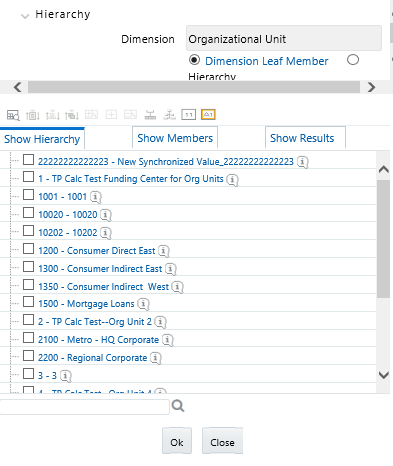Viewport: 393px width, 466px height.
Task: Check the TP Calc Test--Org Unit 2 checkbox
Action: pyautogui.click(x=28, y=320)
